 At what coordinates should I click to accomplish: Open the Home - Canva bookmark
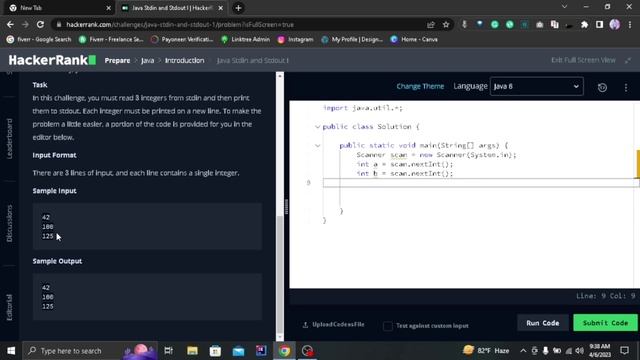point(414,39)
